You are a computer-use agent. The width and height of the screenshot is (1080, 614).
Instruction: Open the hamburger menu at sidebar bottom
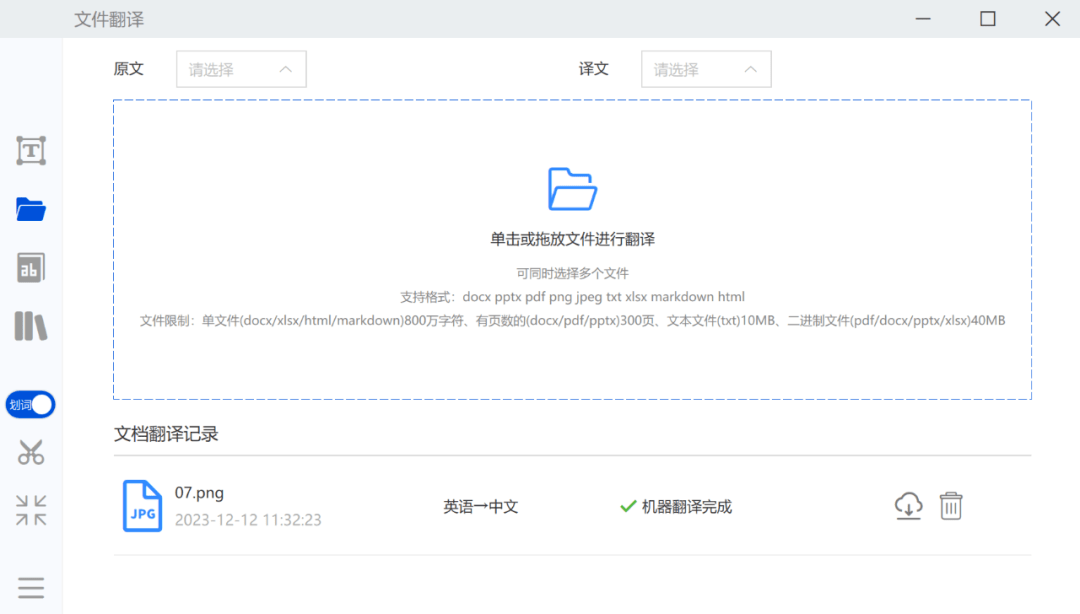[31, 588]
